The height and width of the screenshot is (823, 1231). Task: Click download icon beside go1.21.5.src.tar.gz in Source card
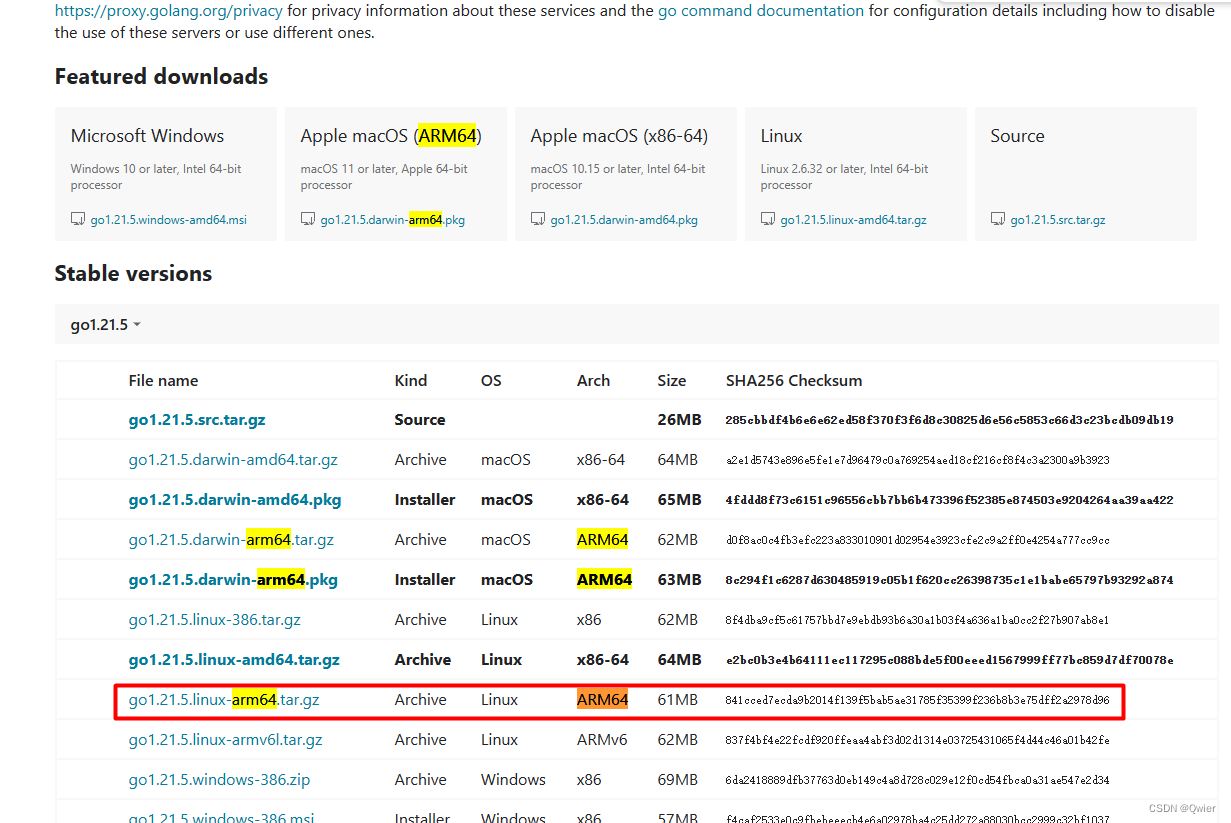(x=998, y=219)
